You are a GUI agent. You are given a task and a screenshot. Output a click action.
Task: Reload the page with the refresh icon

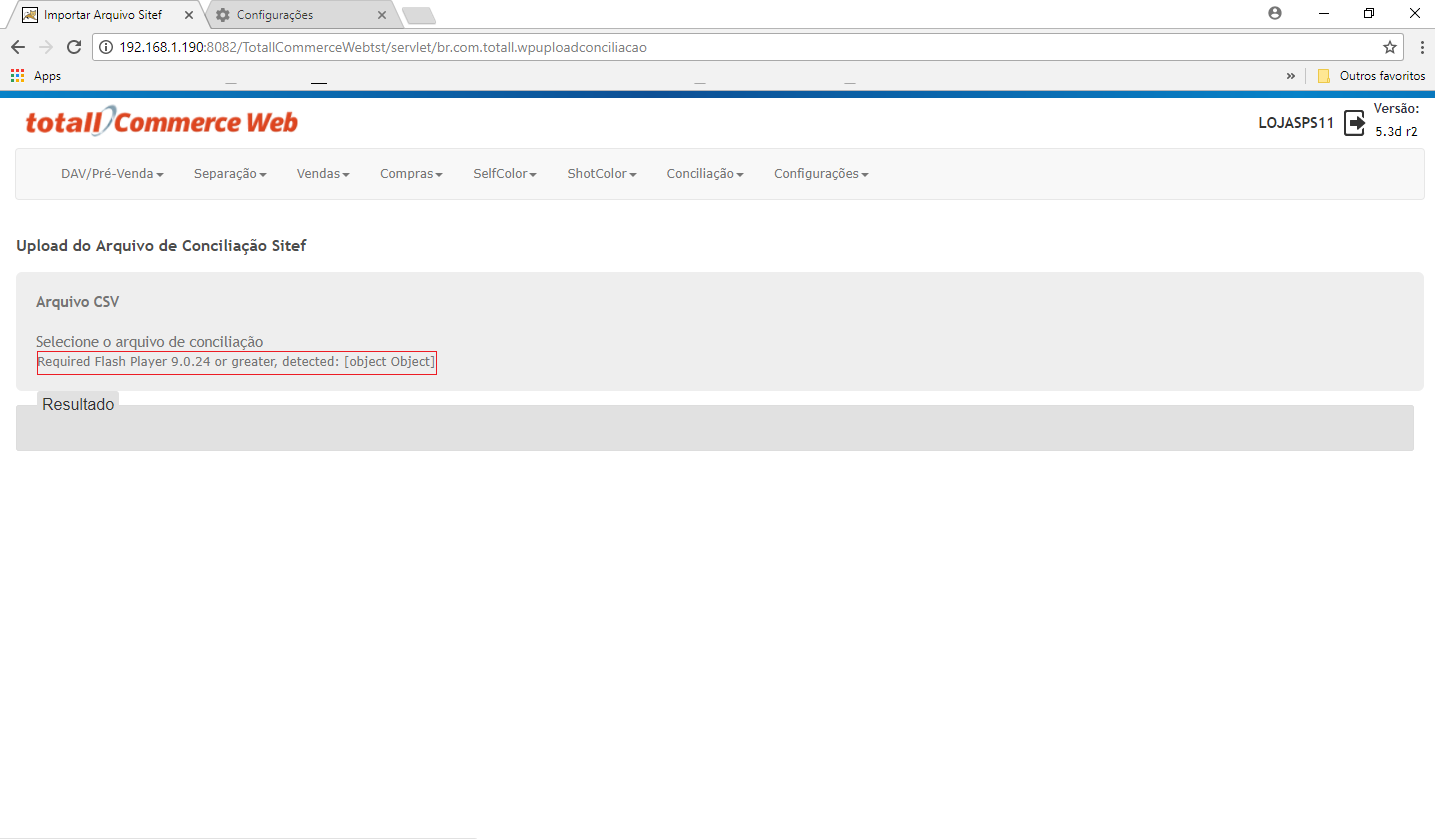73,47
